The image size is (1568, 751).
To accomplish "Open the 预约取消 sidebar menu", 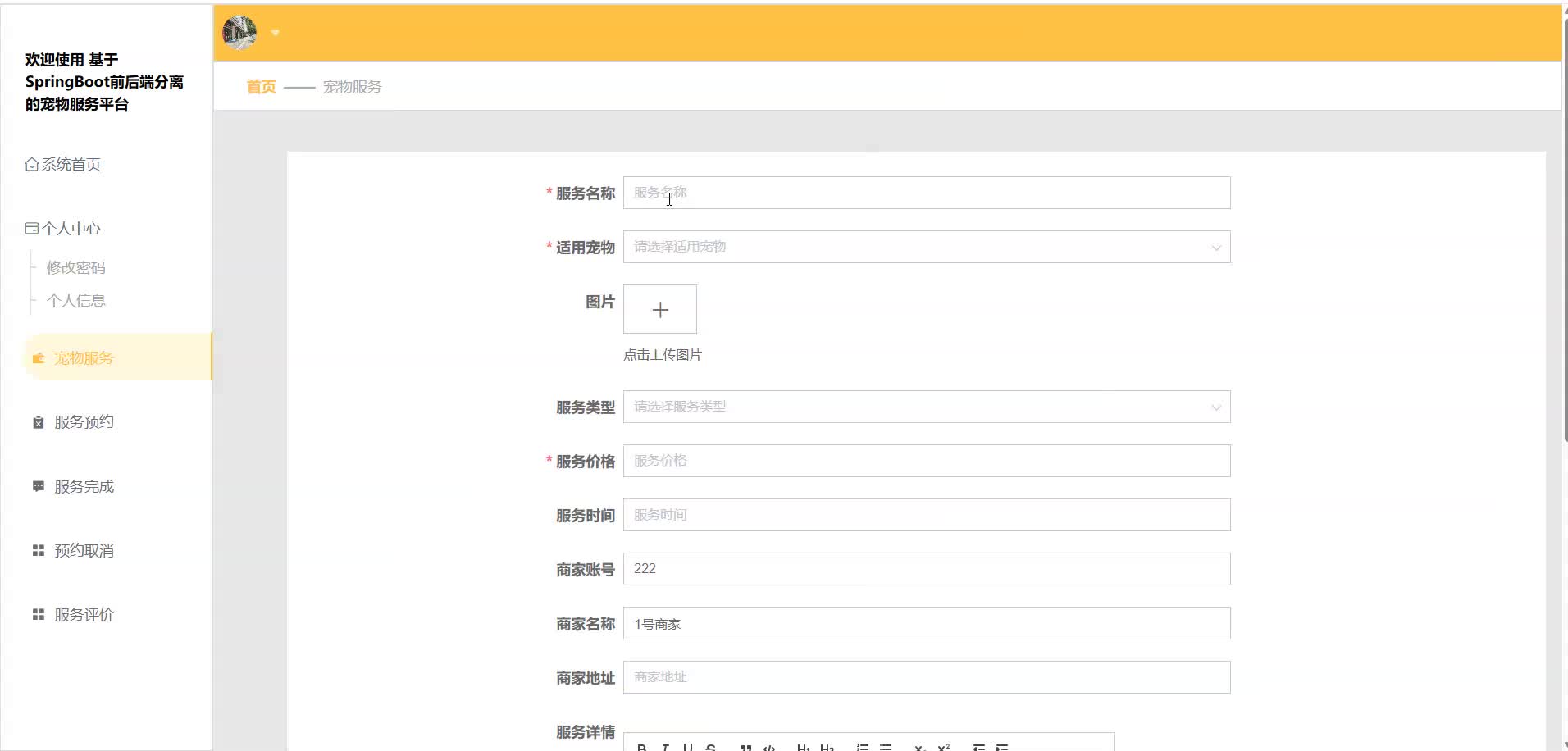I will pyautogui.click(x=84, y=550).
